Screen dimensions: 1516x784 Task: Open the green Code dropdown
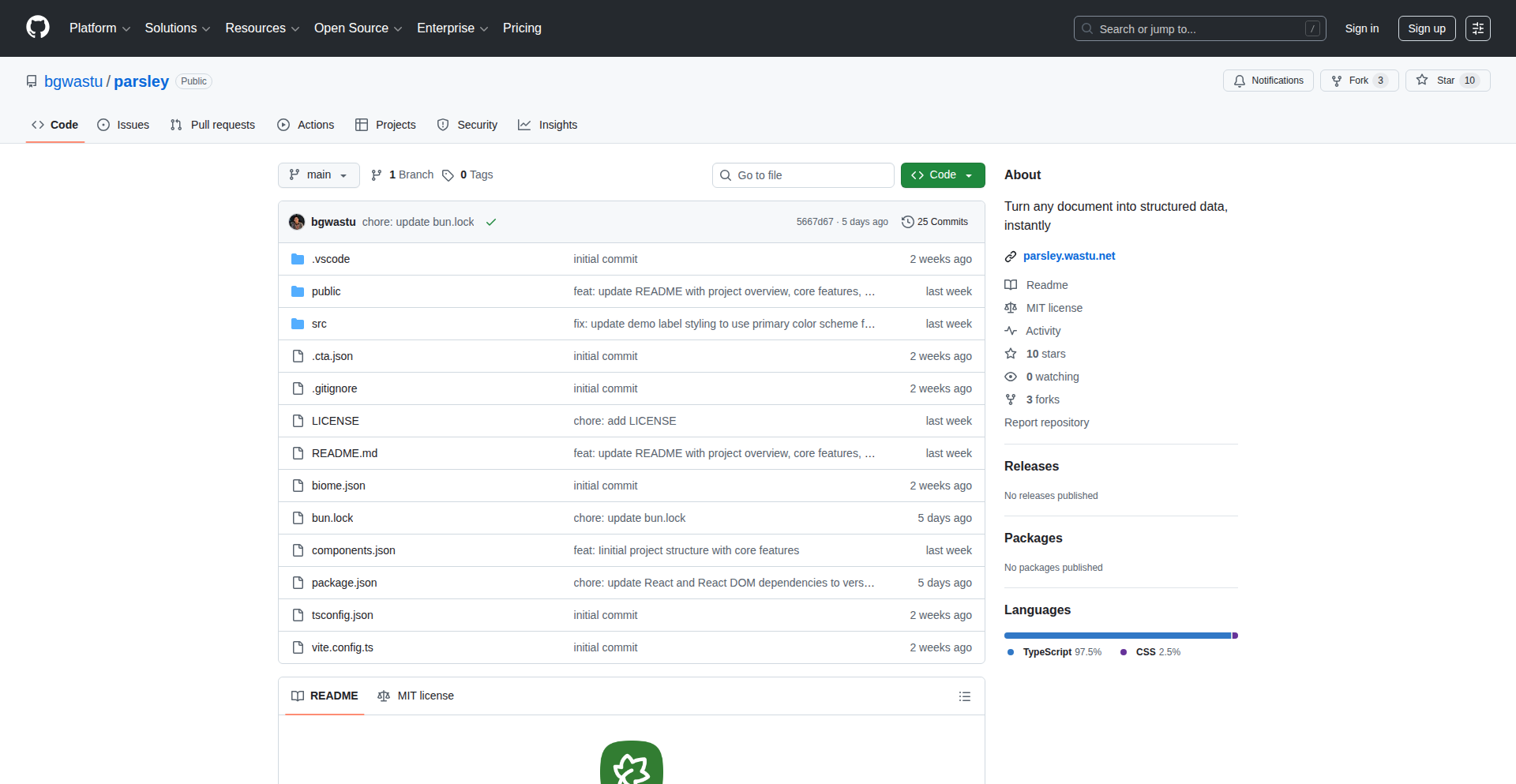(x=942, y=175)
